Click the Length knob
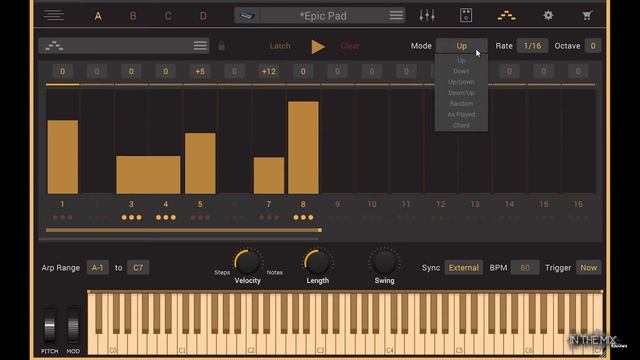This screenshot has height=360, width=640. point(318,262)
